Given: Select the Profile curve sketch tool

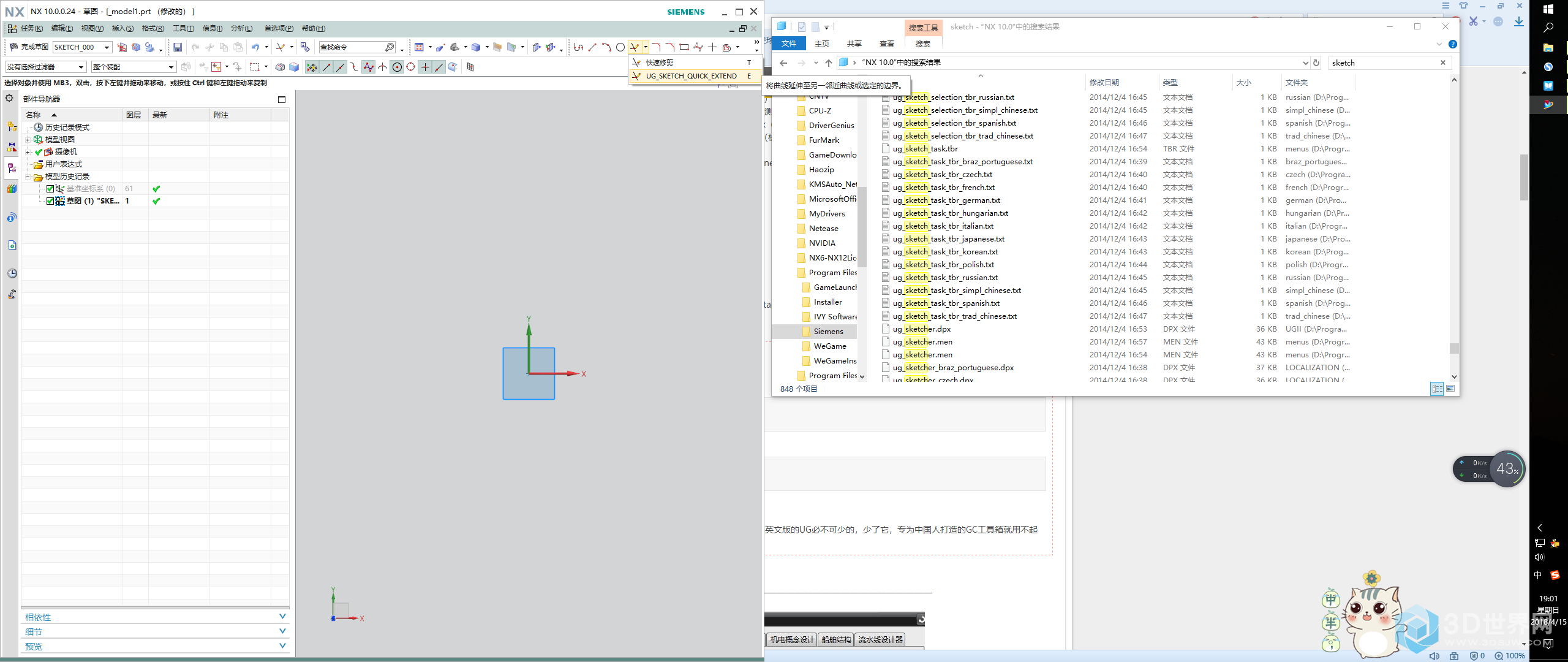Looking at the screenshot, I should click(578, 47).
